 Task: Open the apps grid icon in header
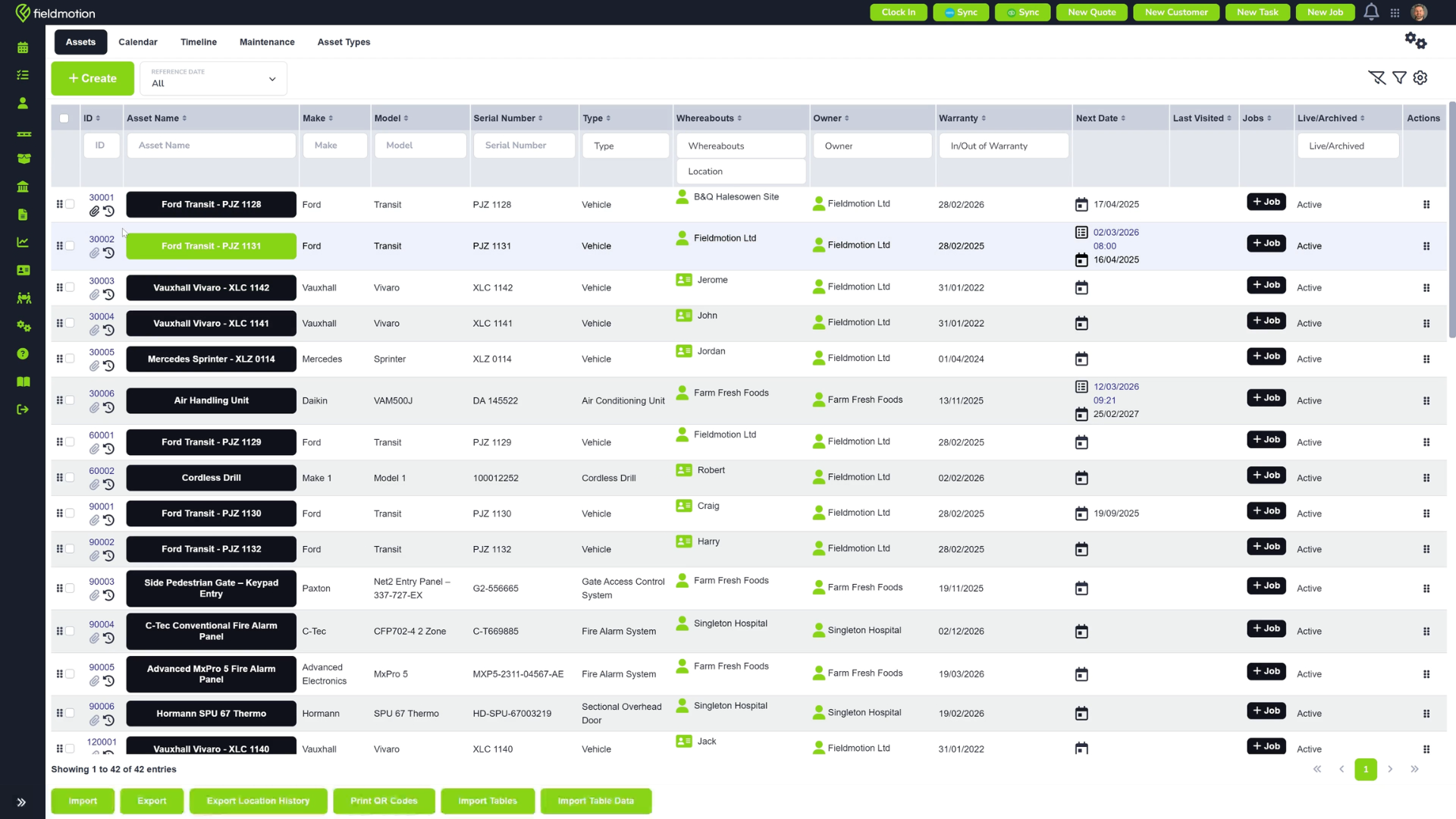1395,13
